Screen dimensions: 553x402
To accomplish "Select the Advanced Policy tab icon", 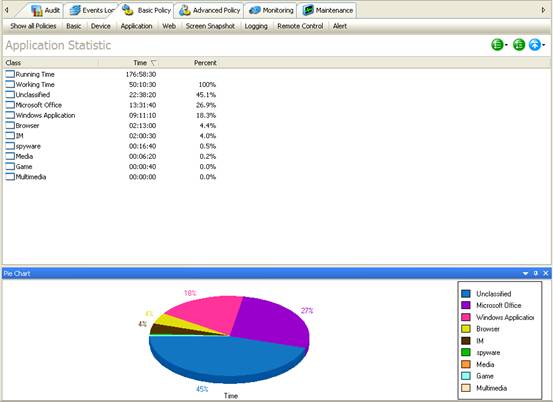I will click(x=184, y=11).
